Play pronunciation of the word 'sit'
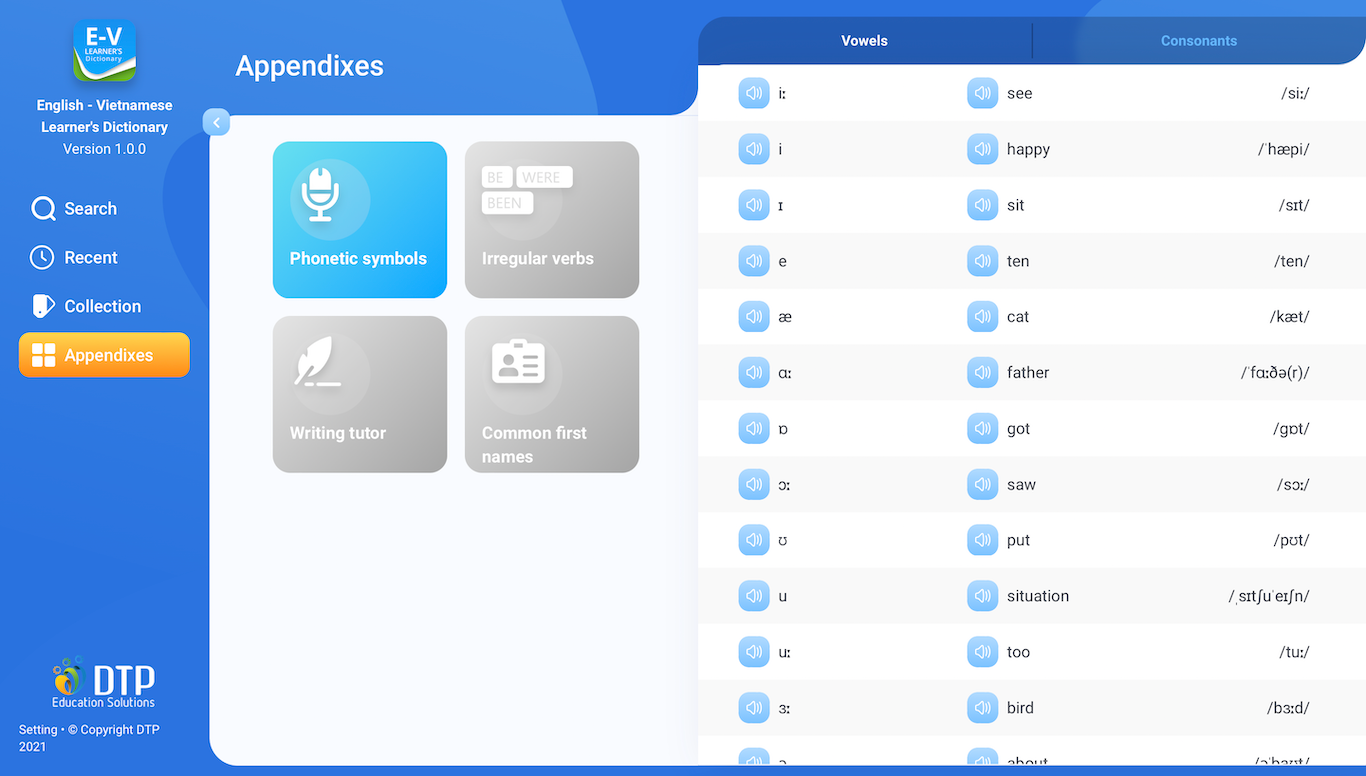This screenshot has height=776, width=1366. [983, 205]
